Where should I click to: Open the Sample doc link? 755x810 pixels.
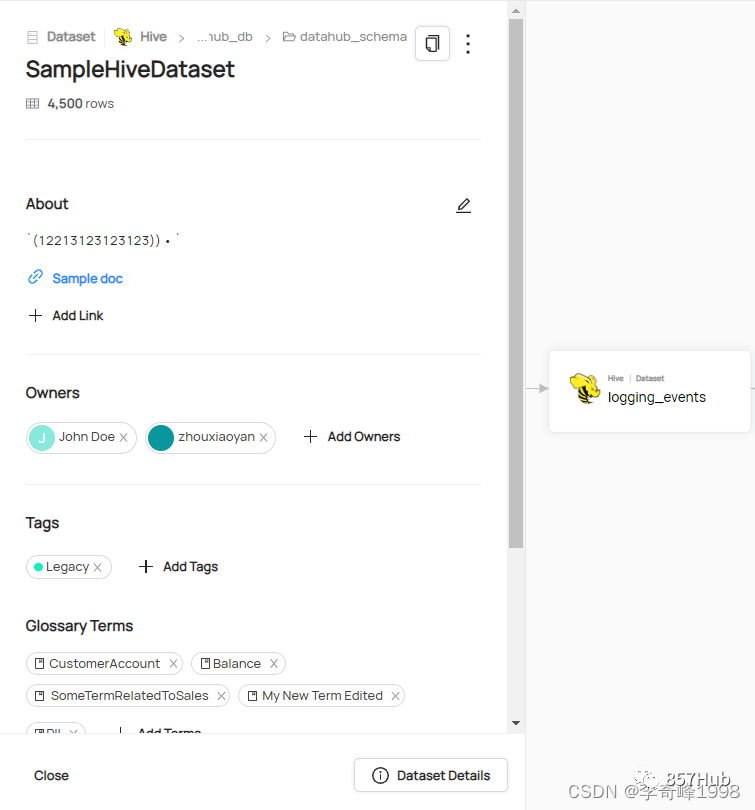(87, 278)
